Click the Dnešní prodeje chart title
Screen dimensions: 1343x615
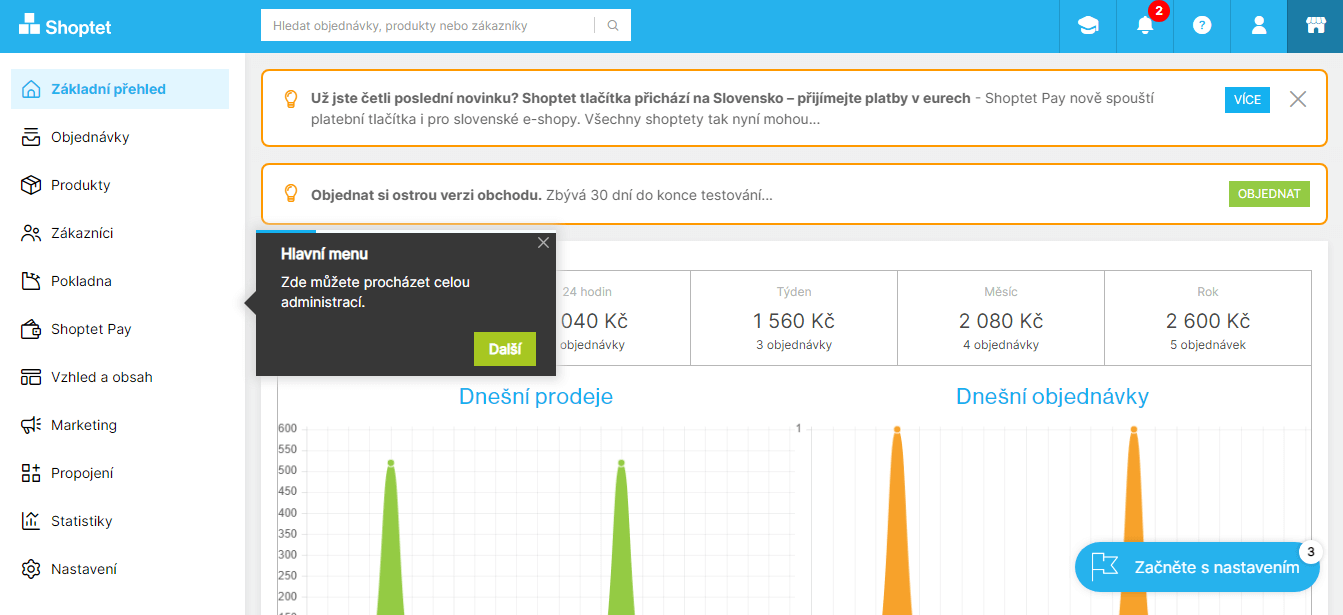point(536,396)
